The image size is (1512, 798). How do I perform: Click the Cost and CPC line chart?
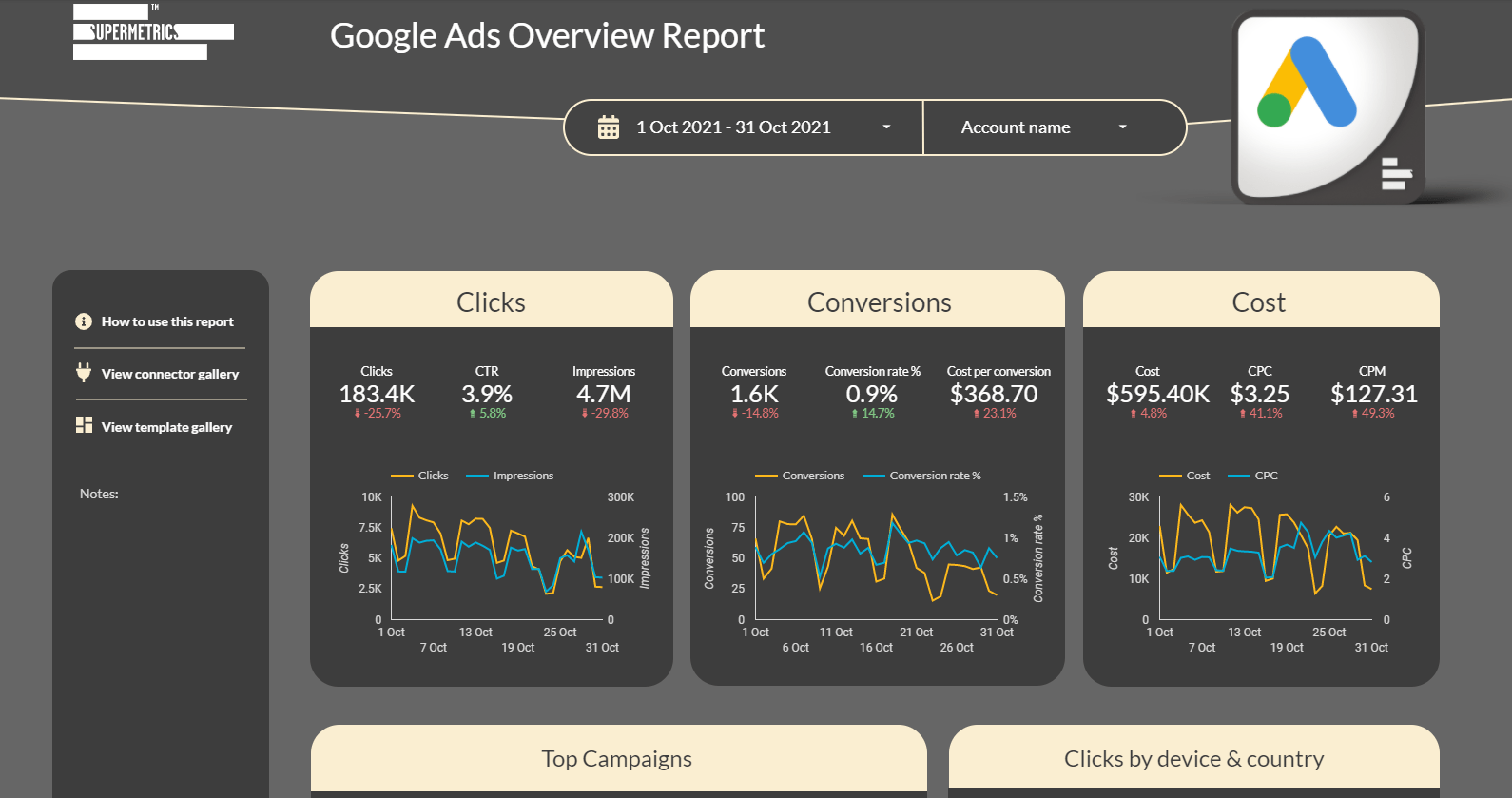coord(1266,558)
